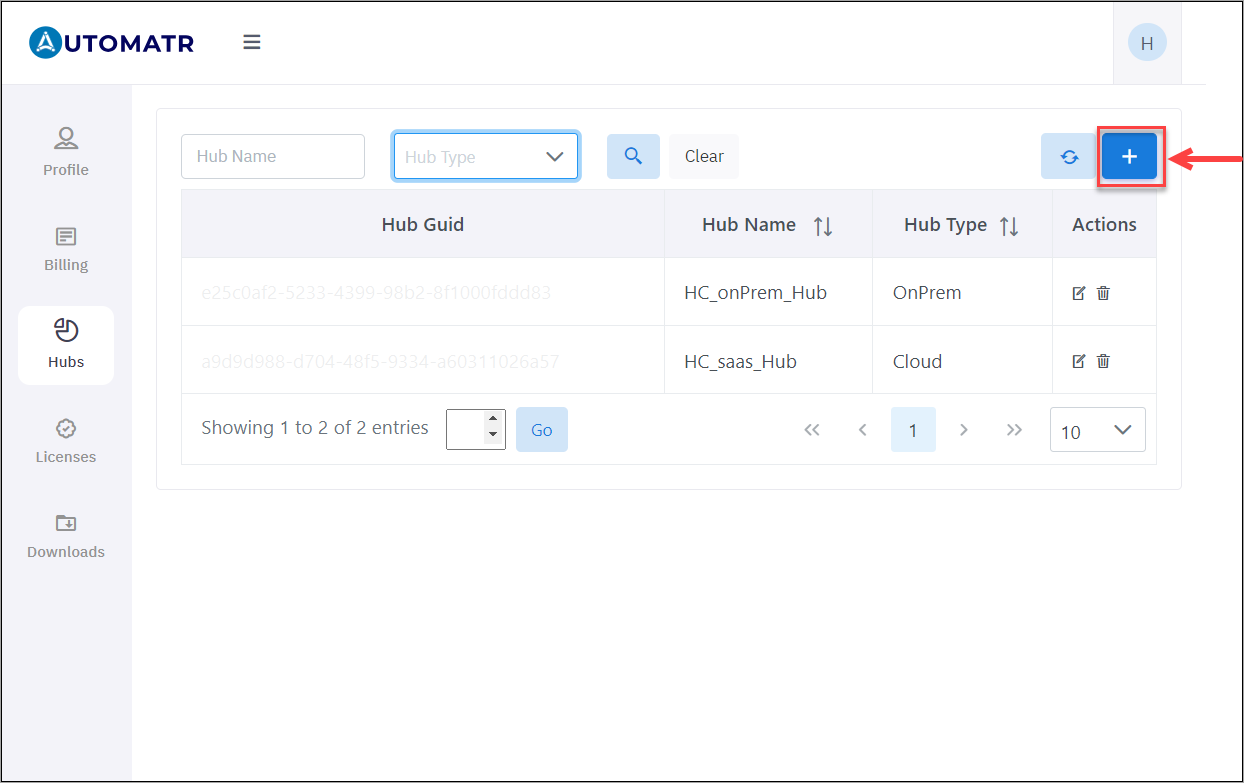Screen dimensions: 1244x783
Task: Select Hubs in the sidebar
Action: (x=66, y=345)
